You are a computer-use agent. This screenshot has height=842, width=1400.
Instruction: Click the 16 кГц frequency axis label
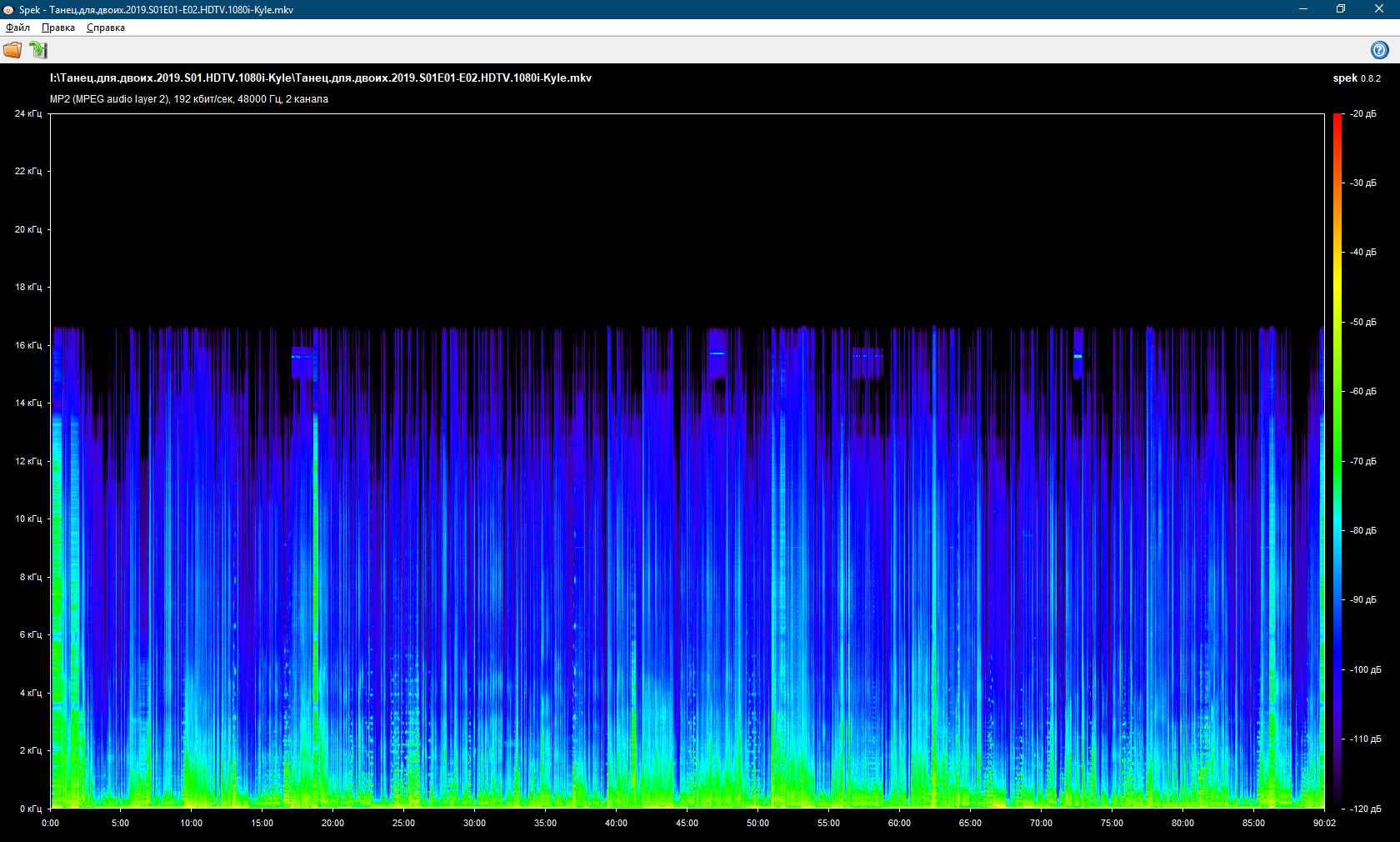[28, 345]
